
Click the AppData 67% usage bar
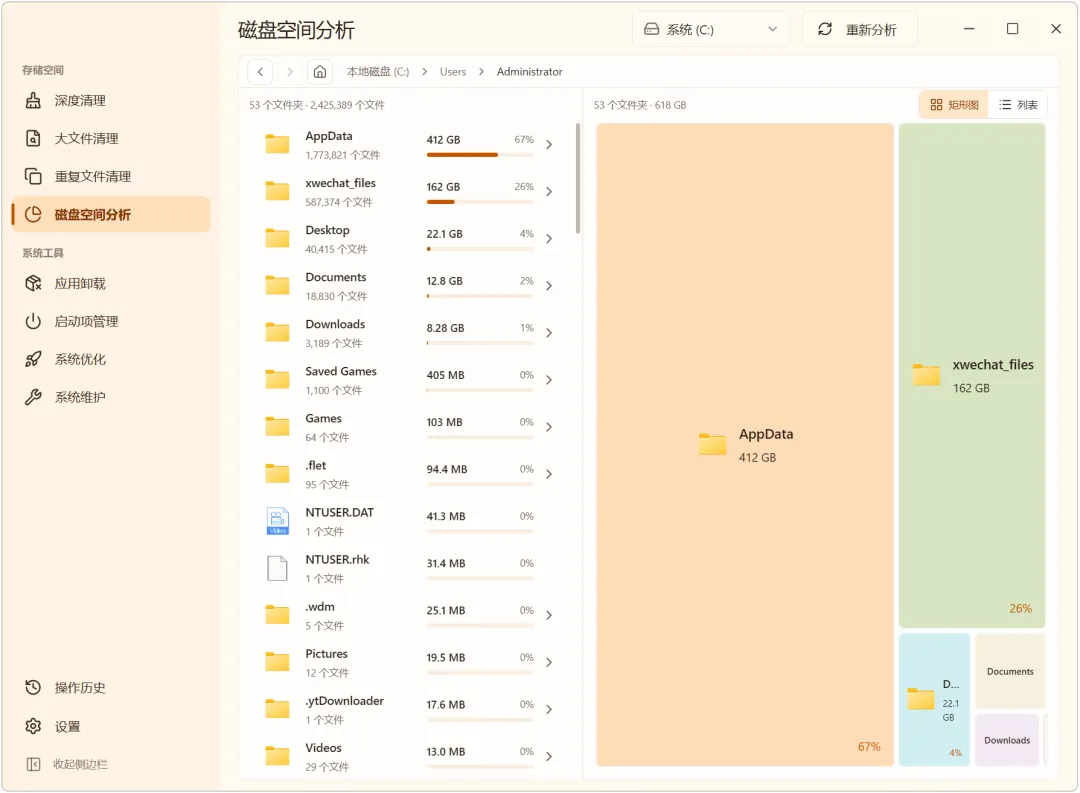click(x=480, y=155)
